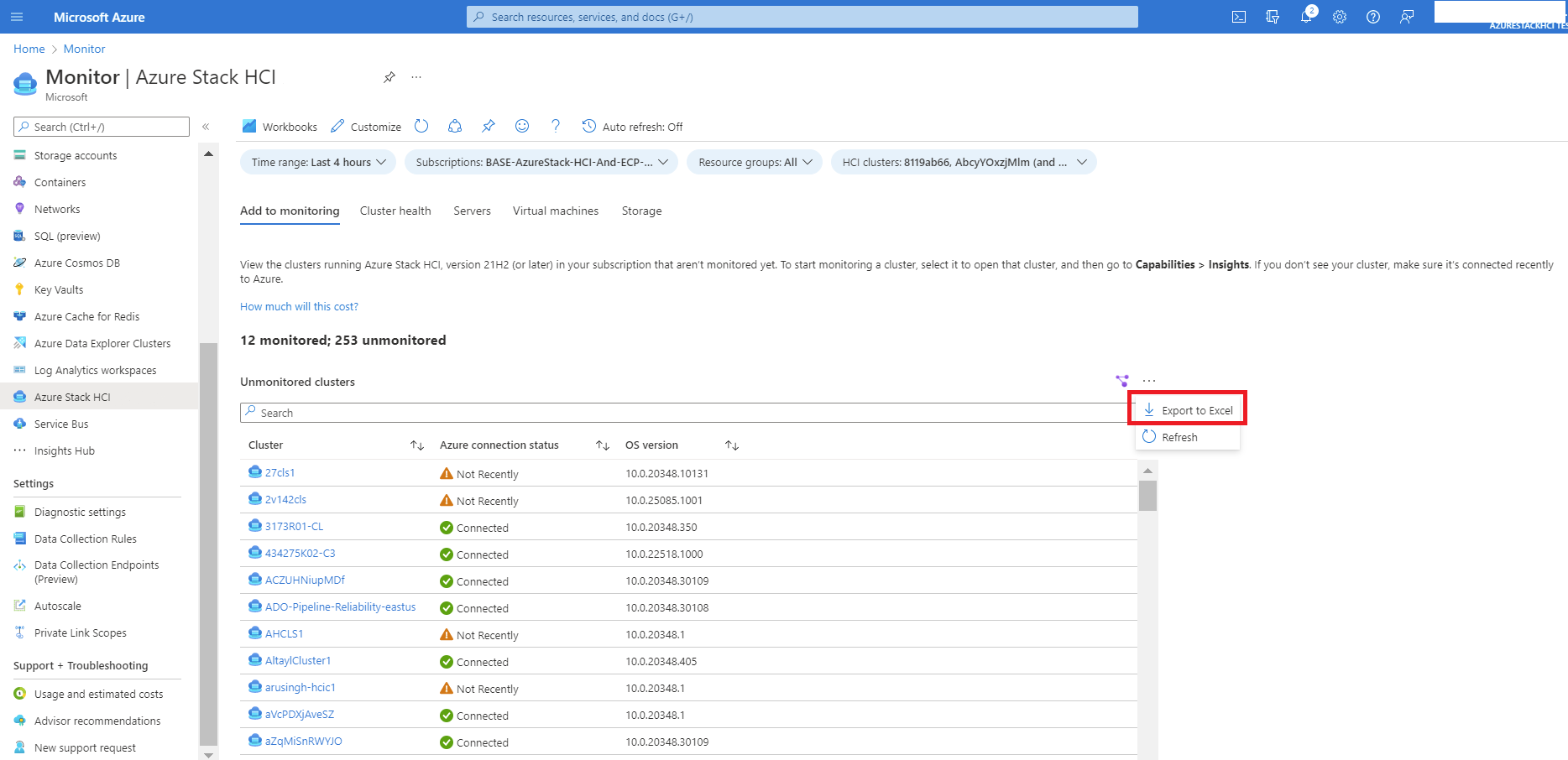Open Workbooks gallery from the toolbar
Screen dimensions: 1568x760
tap(280, 127)
